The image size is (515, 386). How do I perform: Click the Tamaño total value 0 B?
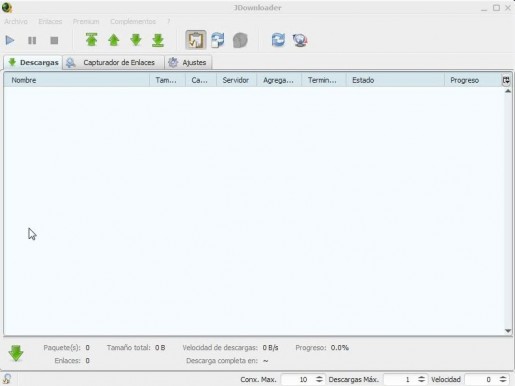click(x=160, y=348)
